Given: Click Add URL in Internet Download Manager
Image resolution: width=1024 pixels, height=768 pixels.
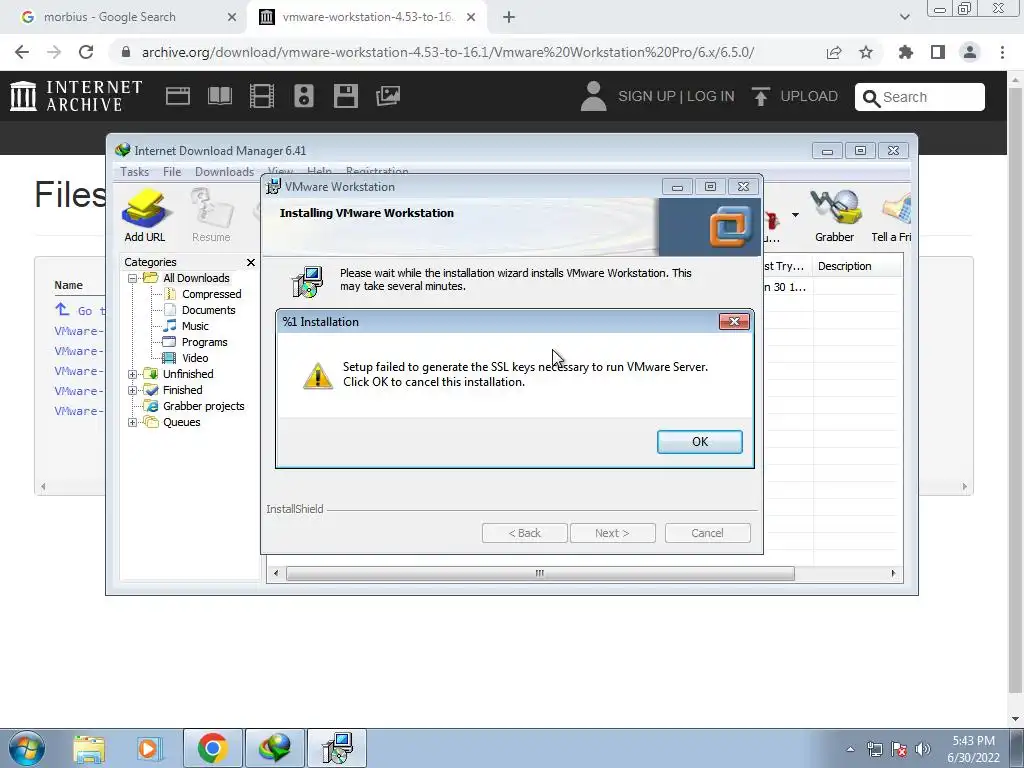Looking at the screenshot, I should (144, 216).
